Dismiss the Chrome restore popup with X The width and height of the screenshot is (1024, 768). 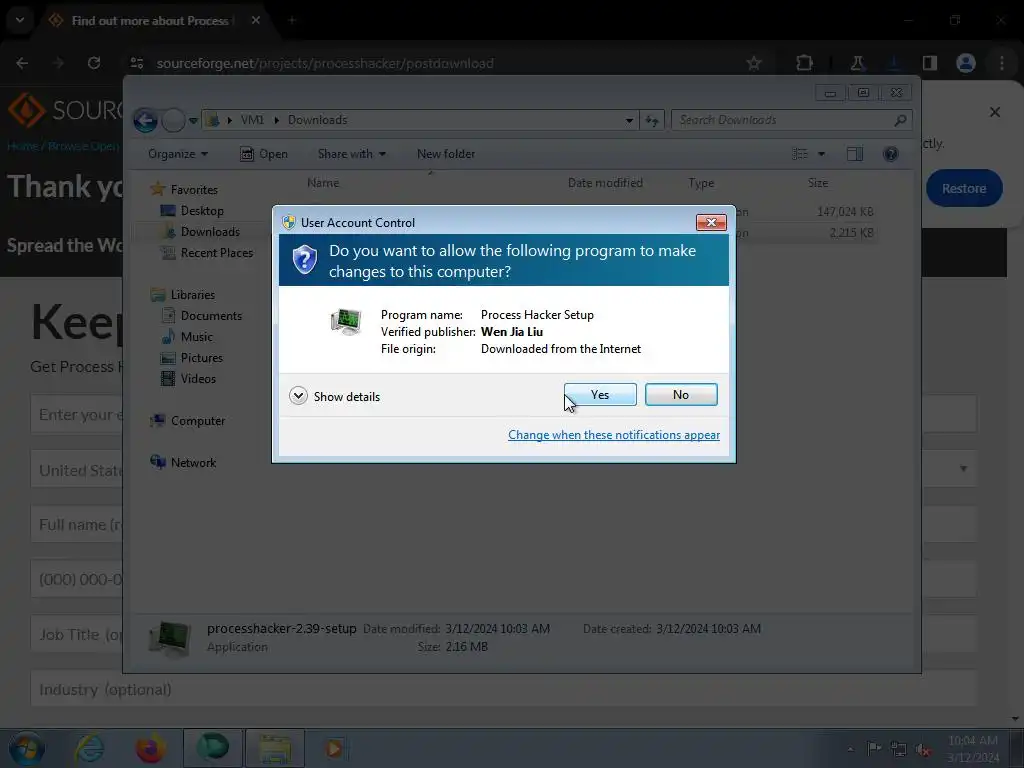click(x=995, y=112)
